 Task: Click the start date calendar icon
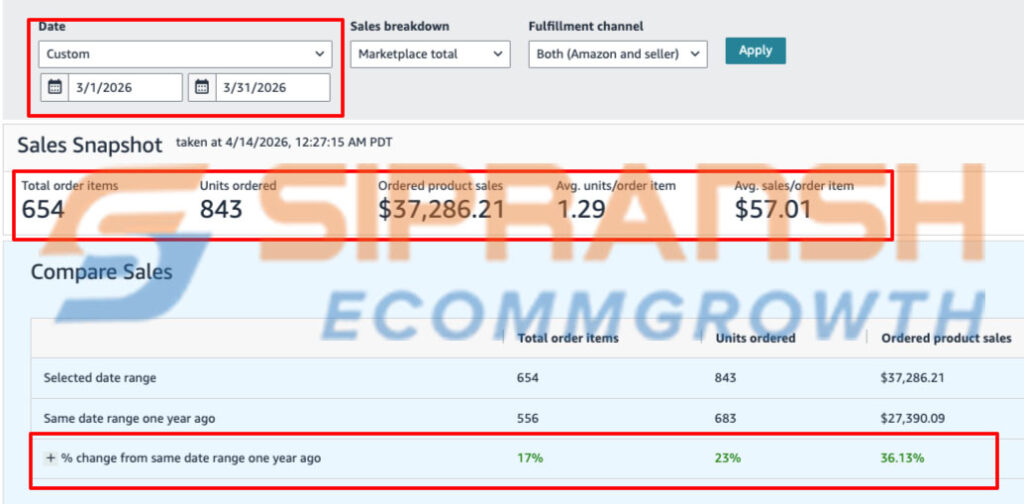55,87
